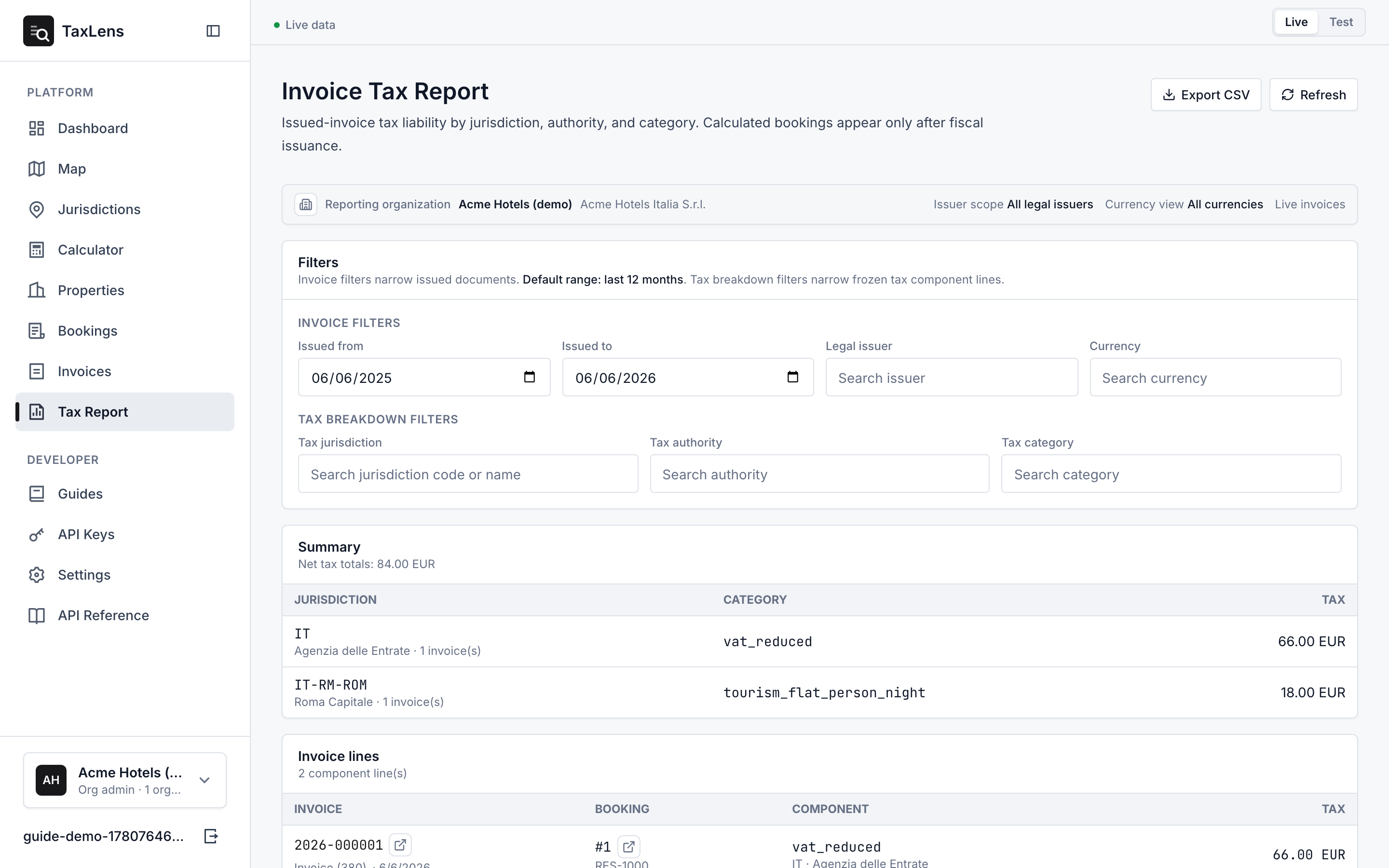Click the COMPONENT column header
This screenshot has width=1389, height=868.
[x=830, y=809]
